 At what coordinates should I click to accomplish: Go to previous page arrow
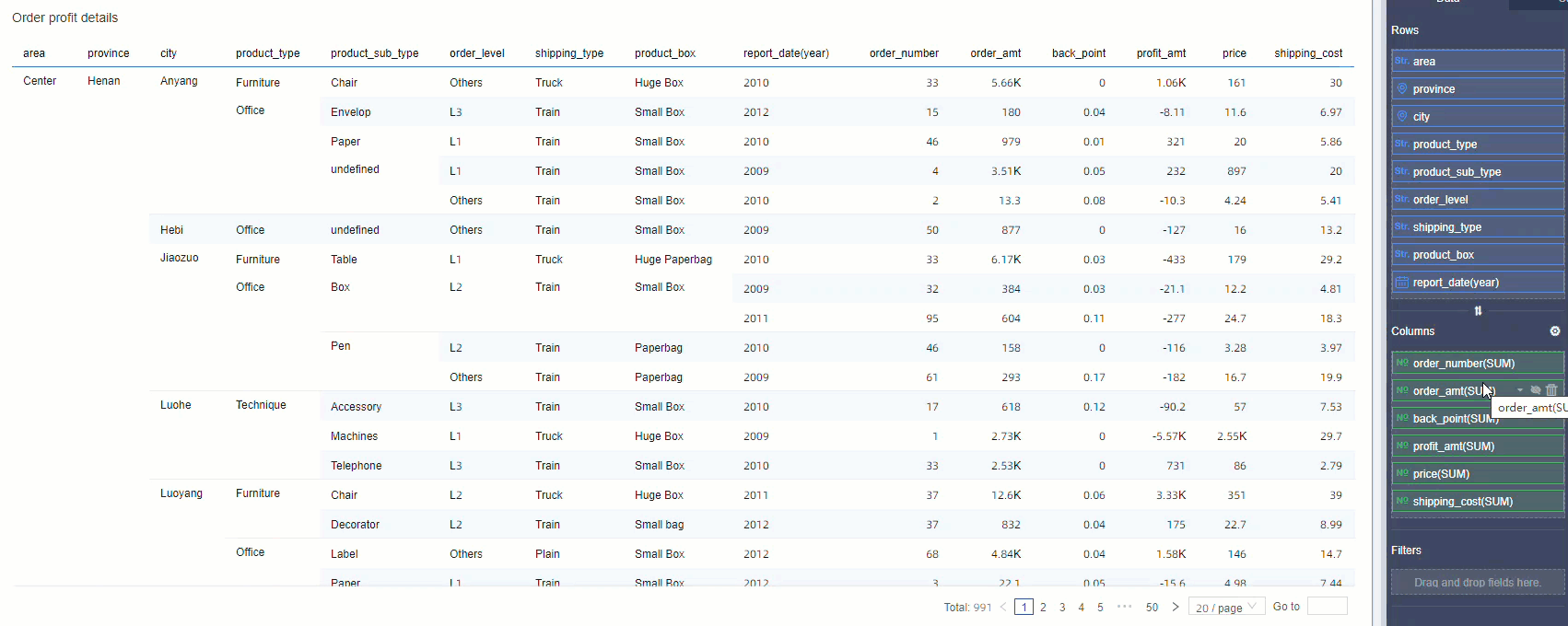point(1003,608)
